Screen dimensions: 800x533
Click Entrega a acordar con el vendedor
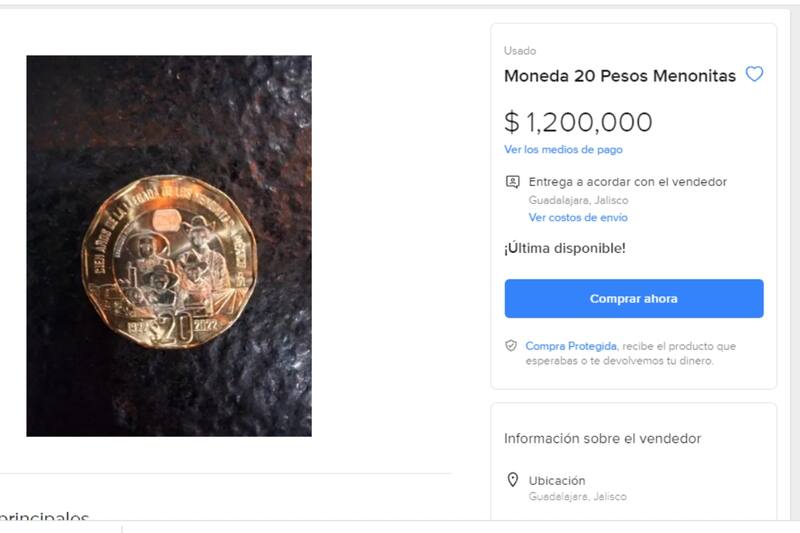pos(628,182)
